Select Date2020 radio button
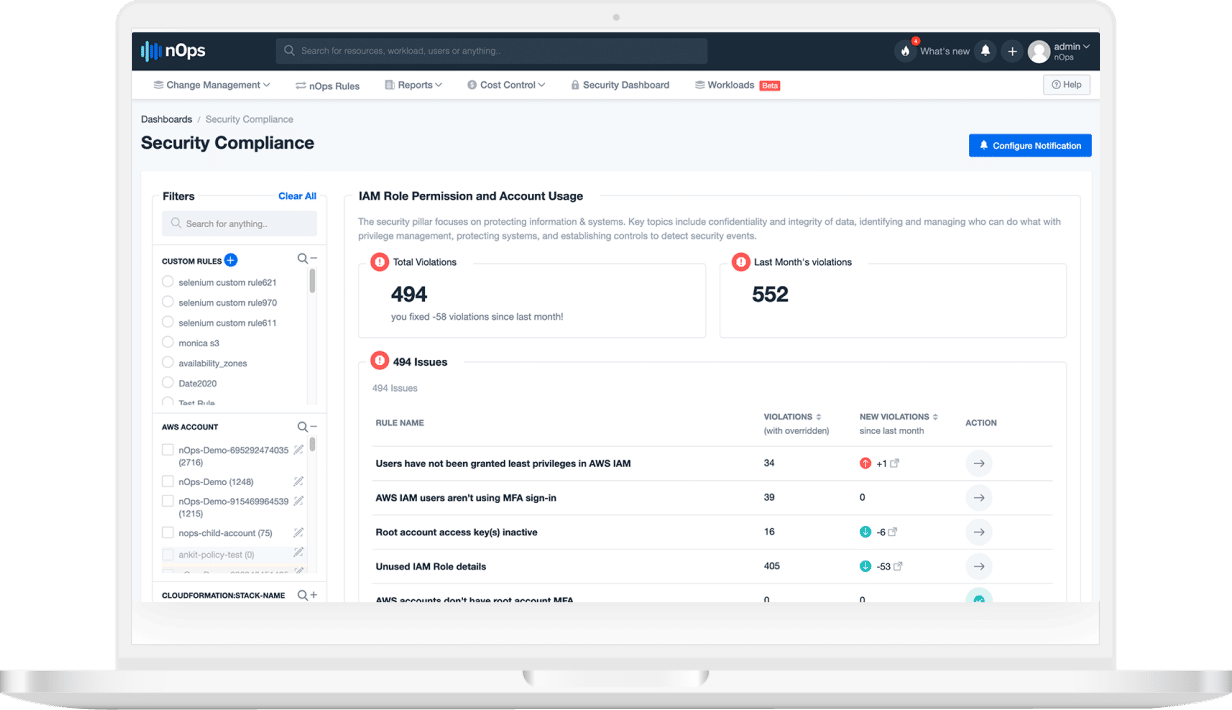 coord(168,383)
